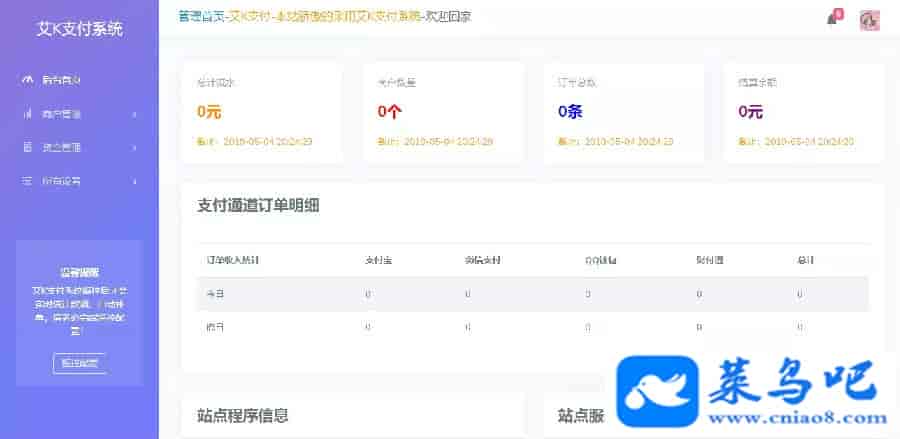Click the timestamp under the red 0个
This screenshot has height=439, width=900.
[x=435, y=141]
